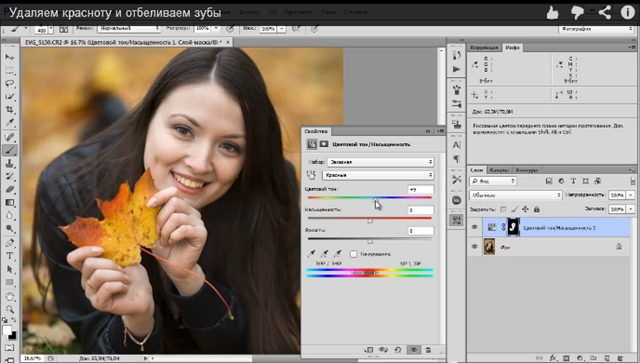Select the History Brush tool
This screenshot has height=363, width=640.
(10, 176)
